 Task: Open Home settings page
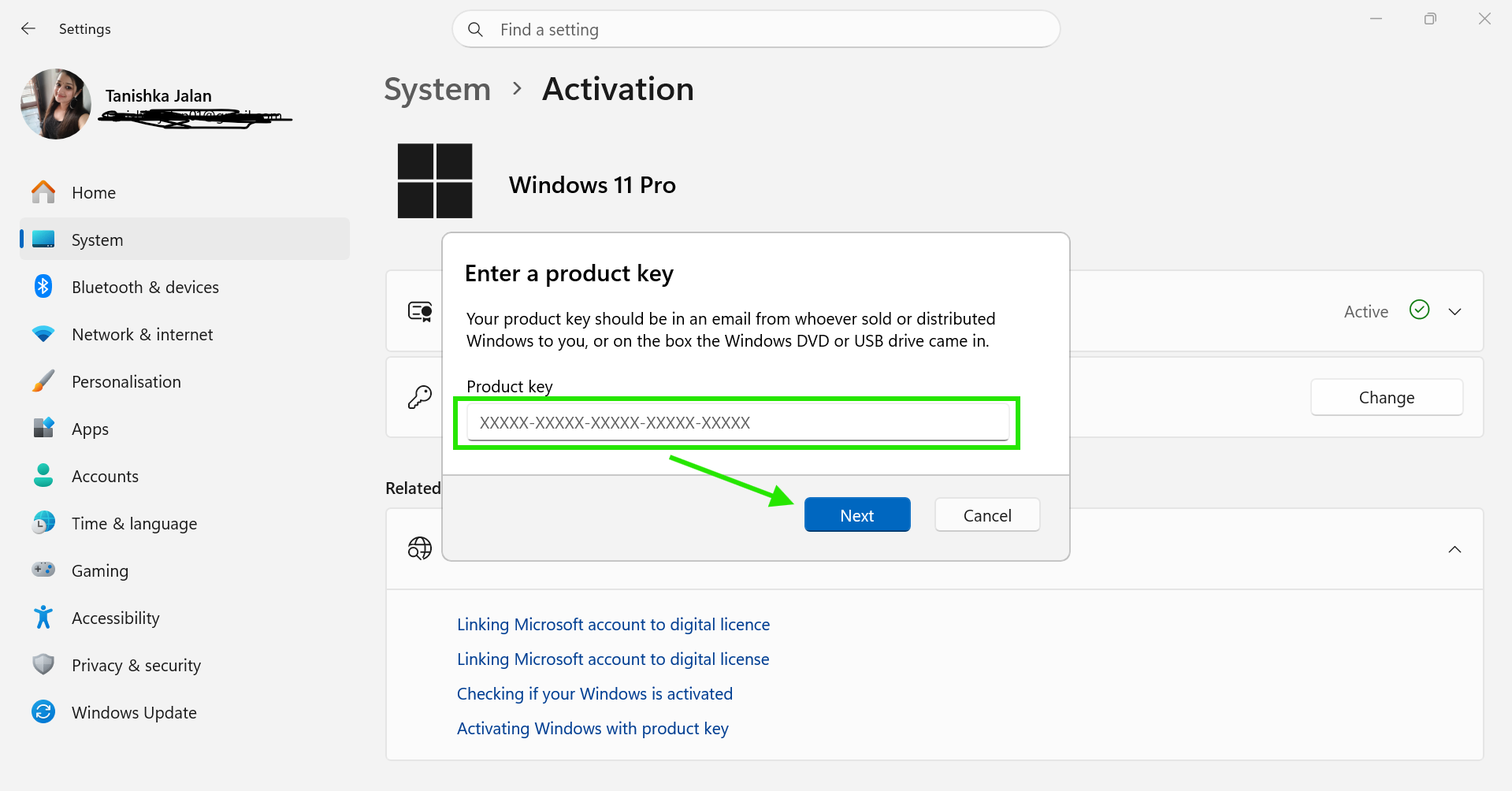(x=184, y=192)
